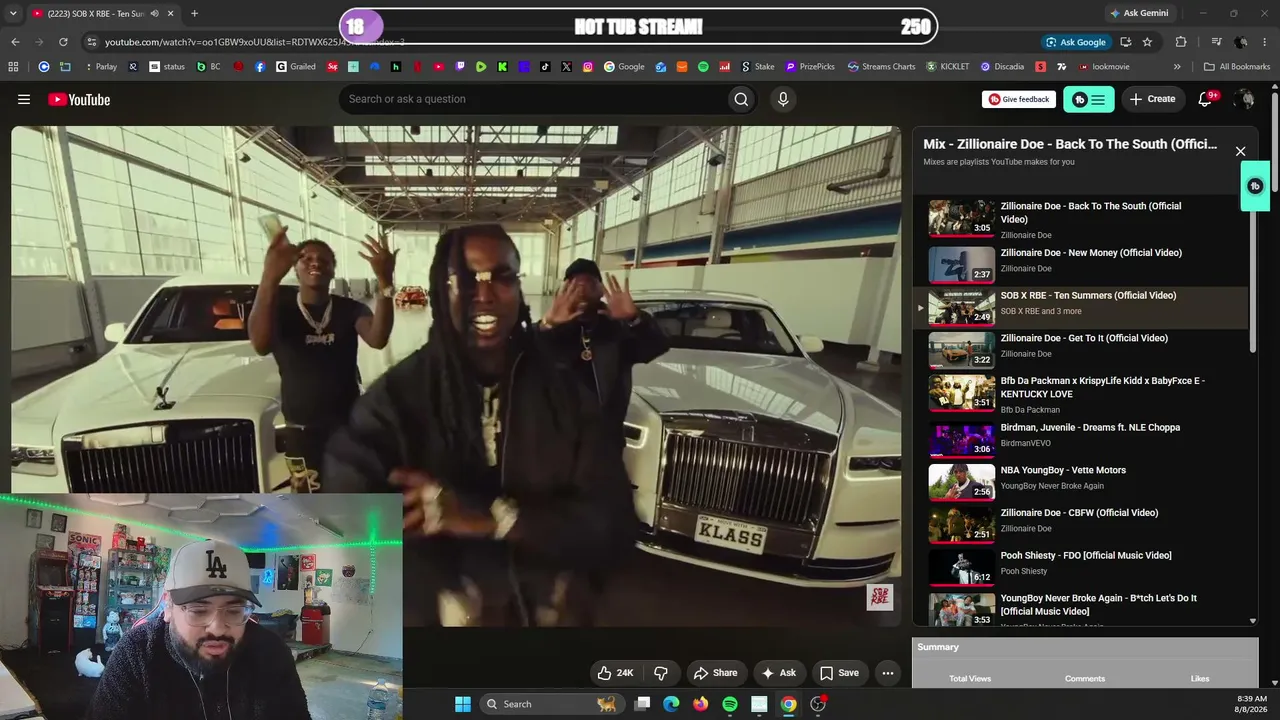Open the YouTube account avatar menu

tap(1244, 99)
